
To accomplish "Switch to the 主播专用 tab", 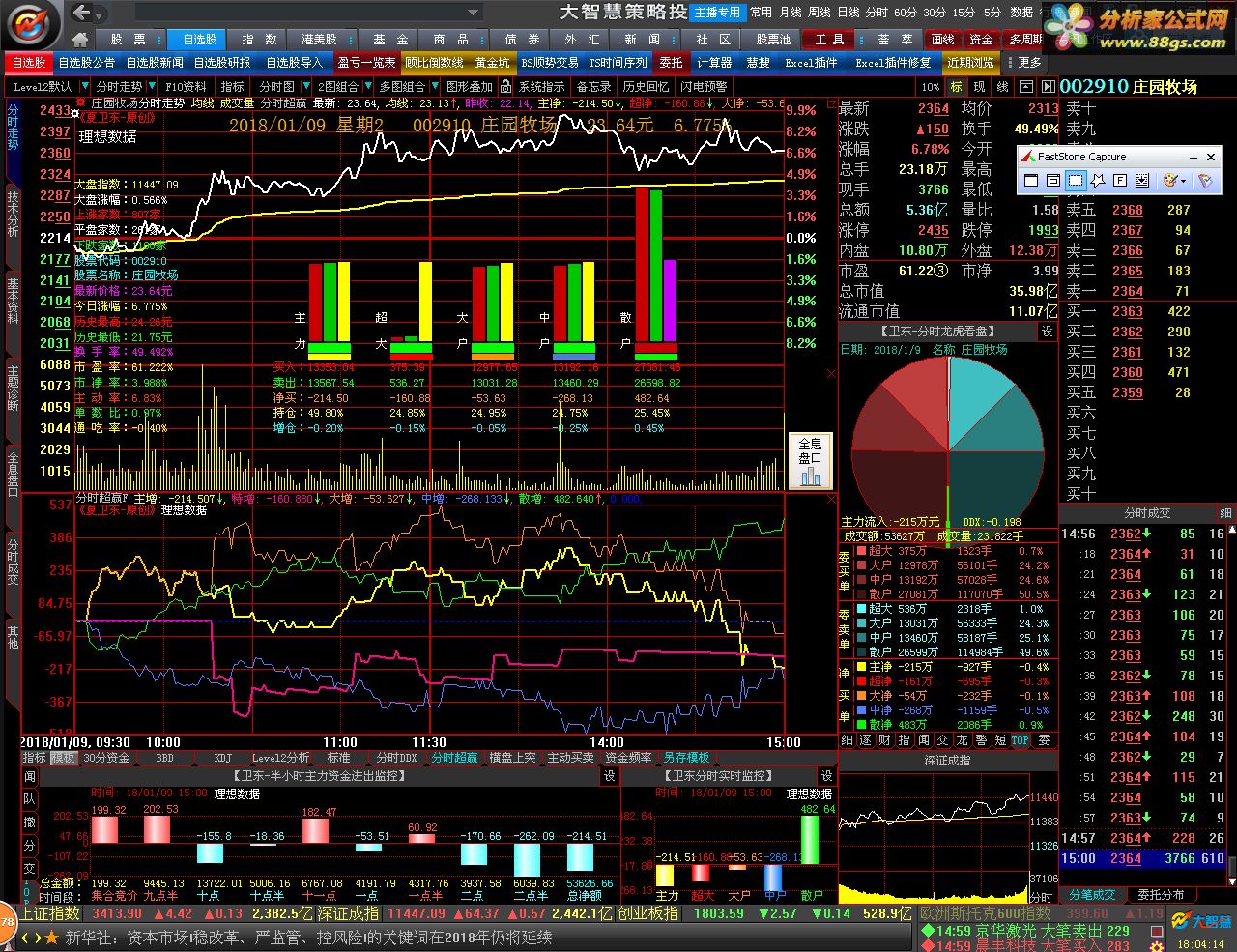I will [717, 13].
